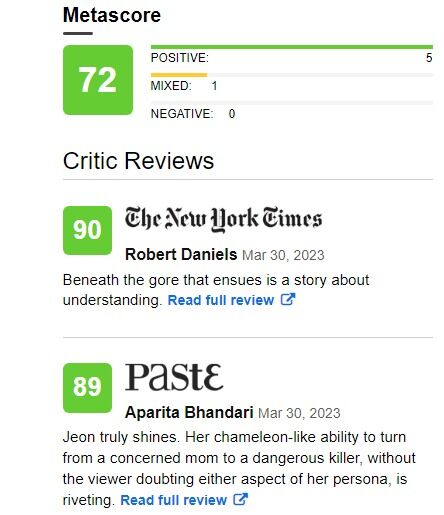444x515 pixels.
Task: Click the Metascore heading
Action: (112, 15)
